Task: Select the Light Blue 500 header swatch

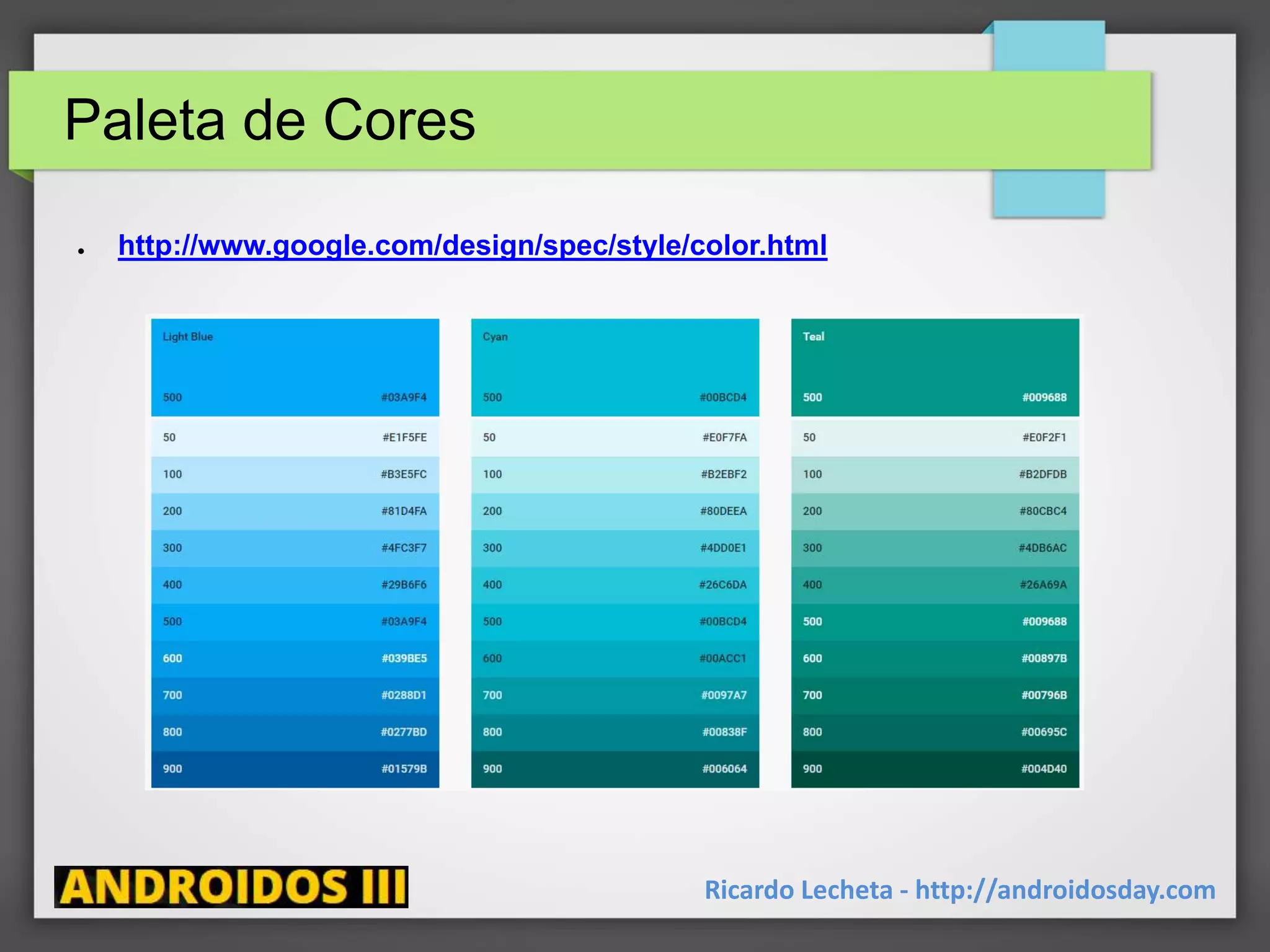Action: (295, 368)
